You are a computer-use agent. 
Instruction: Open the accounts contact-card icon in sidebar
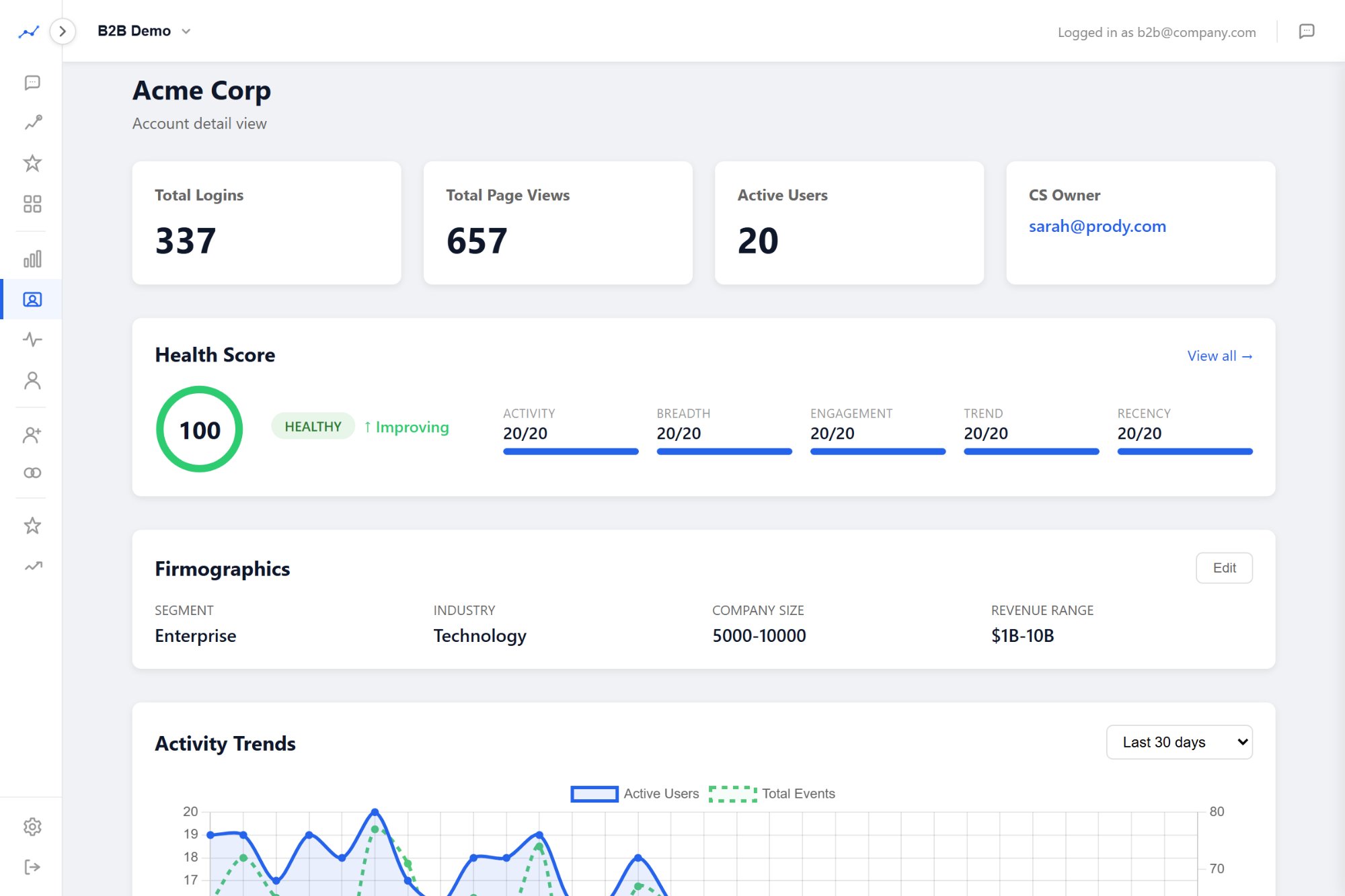[x=32, y=300]
